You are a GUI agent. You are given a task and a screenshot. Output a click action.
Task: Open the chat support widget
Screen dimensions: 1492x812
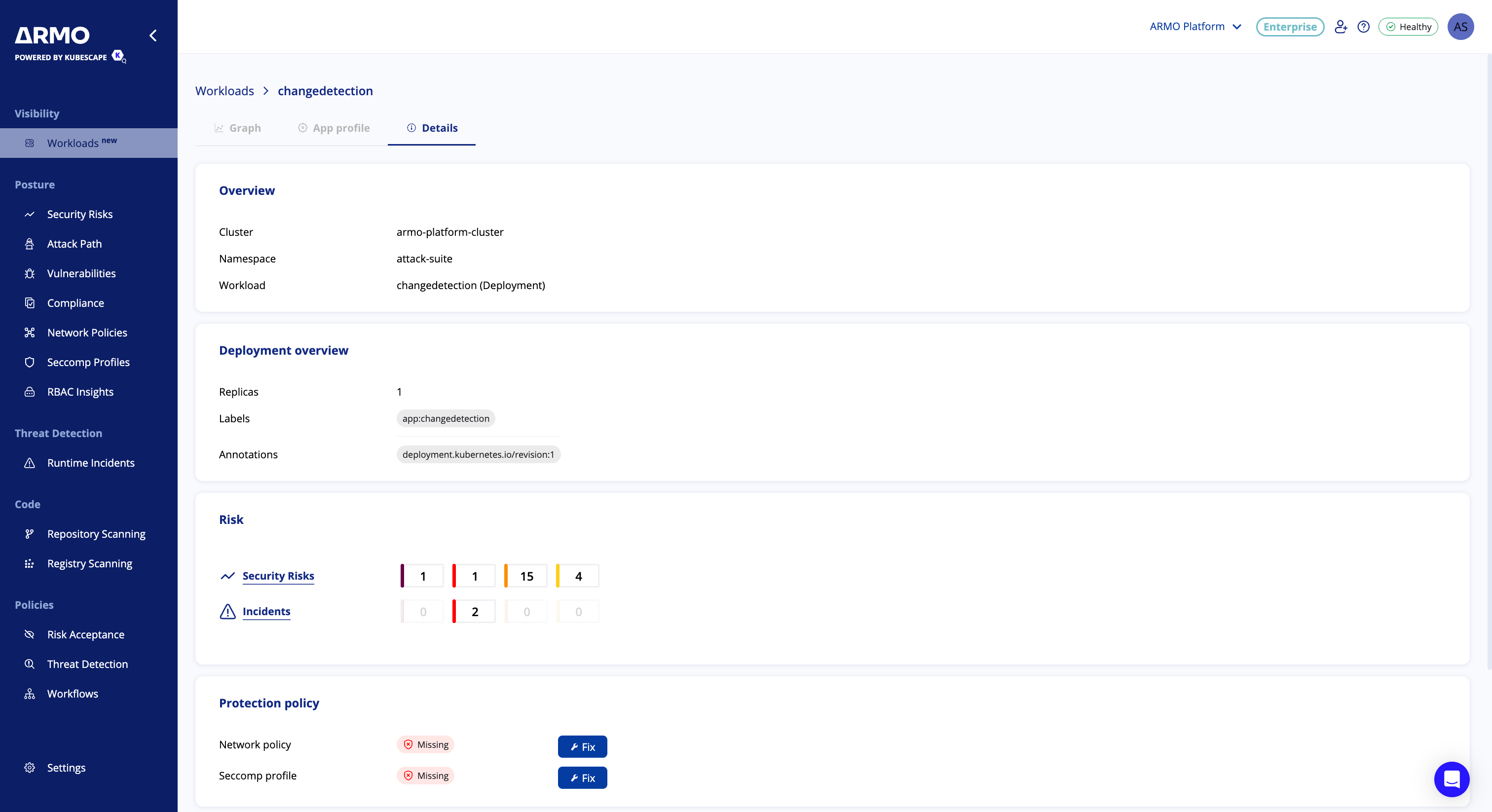click(1452, 779)
